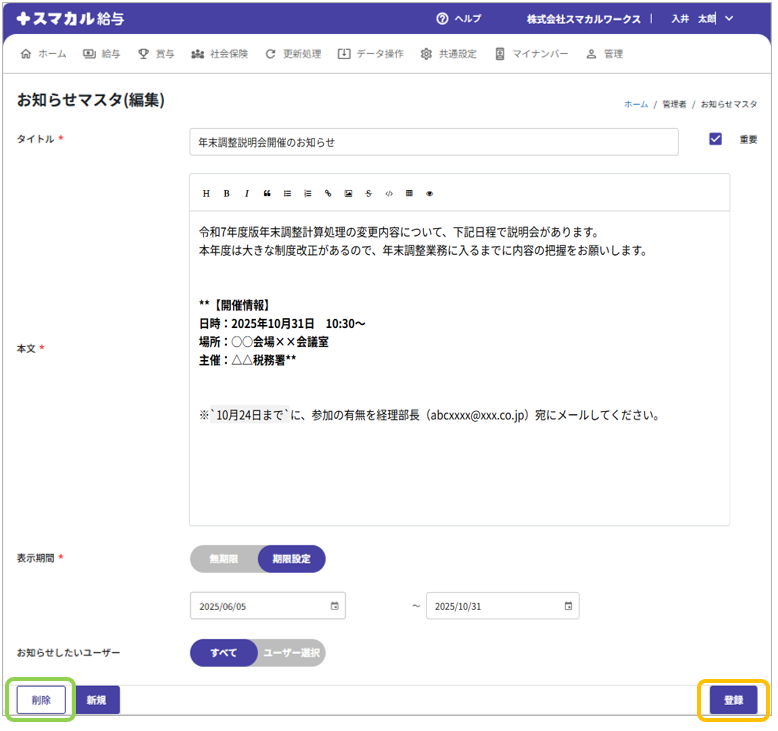
Task: Insert an image in the body
Action: pos(348,193)
